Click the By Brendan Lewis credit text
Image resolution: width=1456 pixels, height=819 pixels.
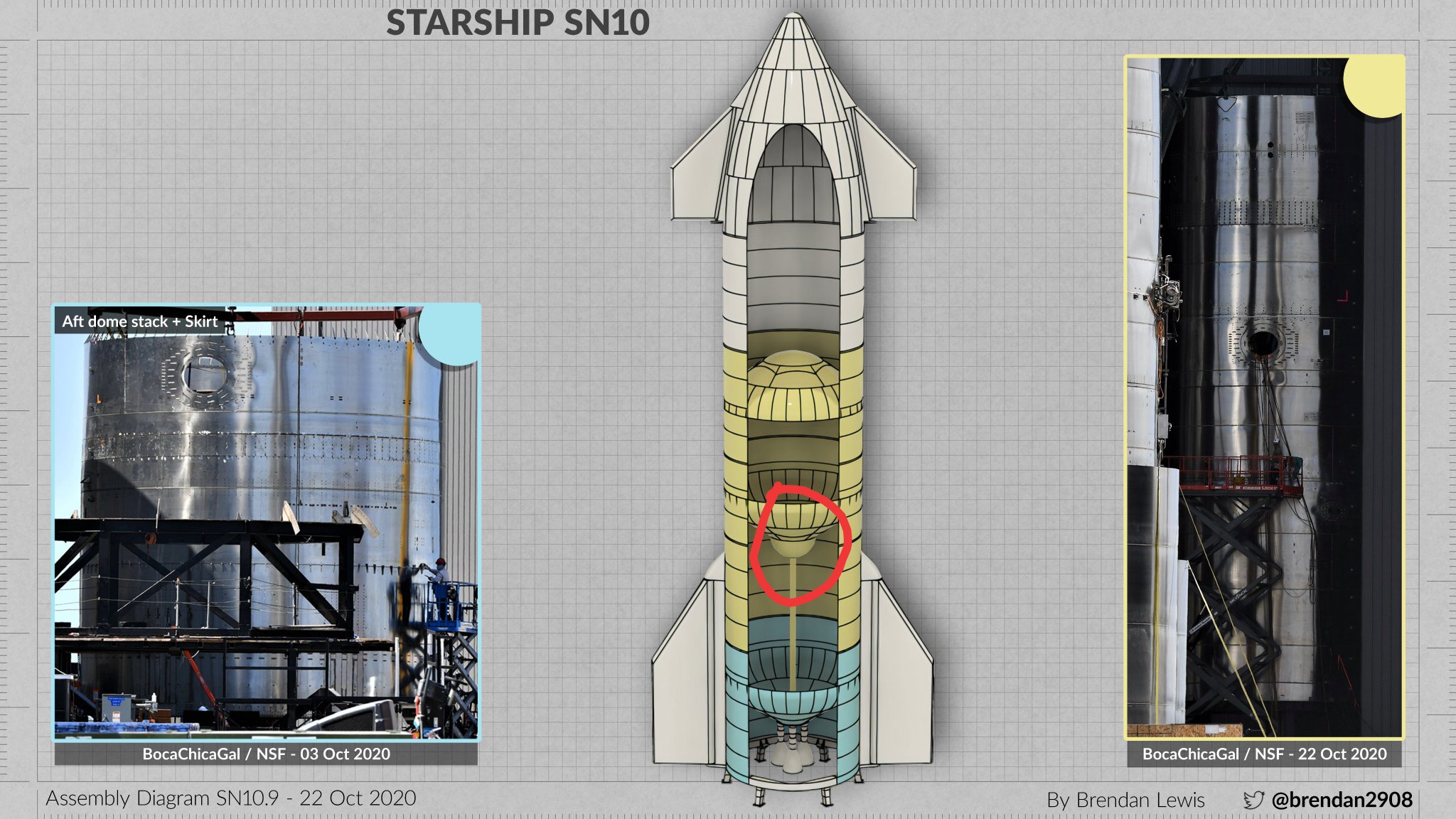click(x=1128, y=799)
